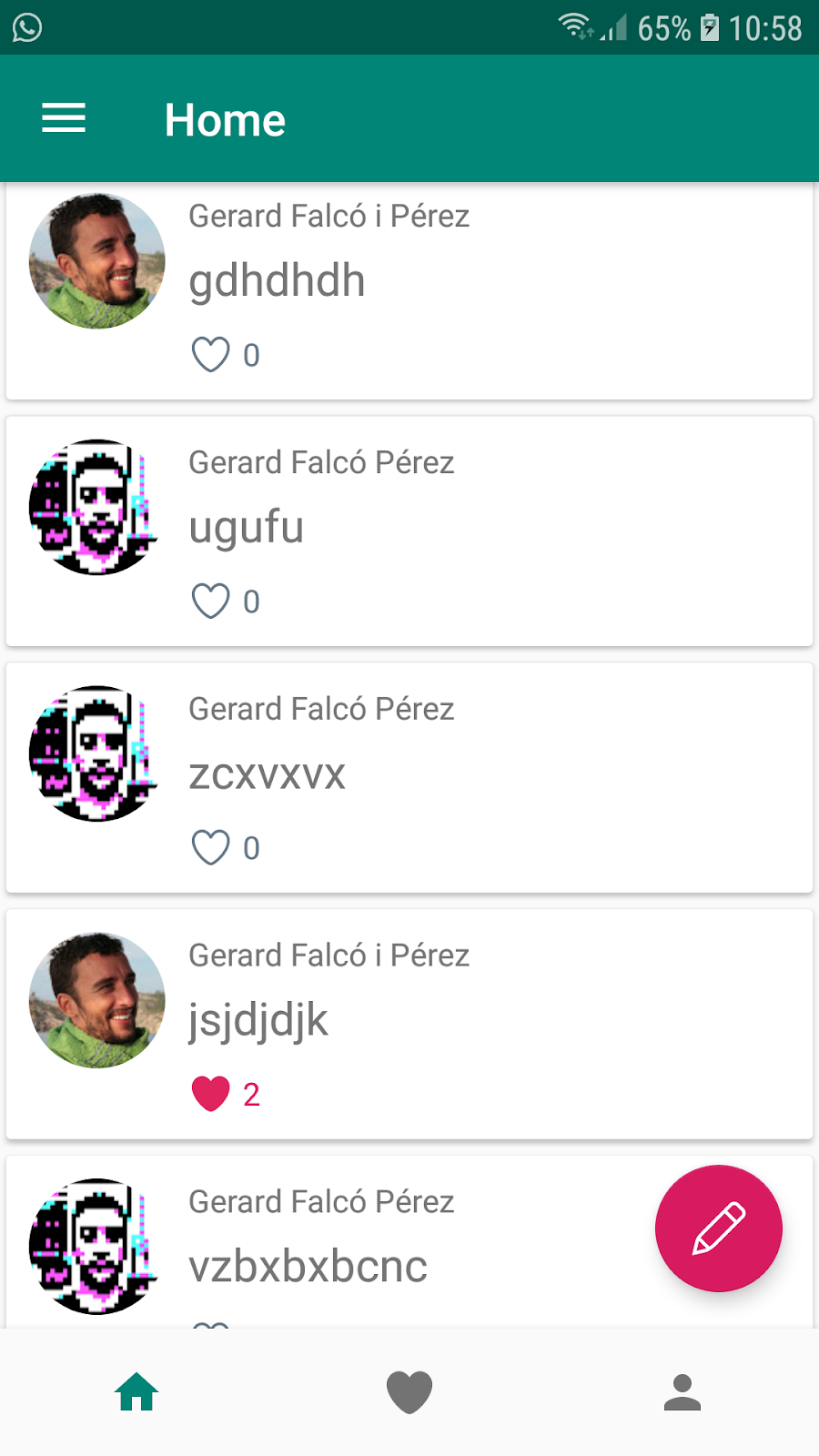The width and height of the screenshot is (819, 1456).
Task: Tap the WhatsApp notification icon
Action: pyautogui.click(x=27, y=27)
